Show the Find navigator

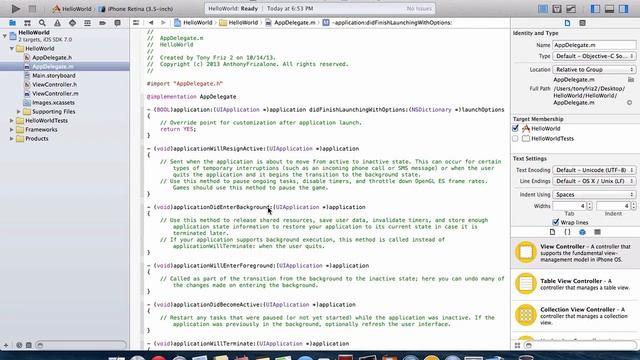point(42,23)
